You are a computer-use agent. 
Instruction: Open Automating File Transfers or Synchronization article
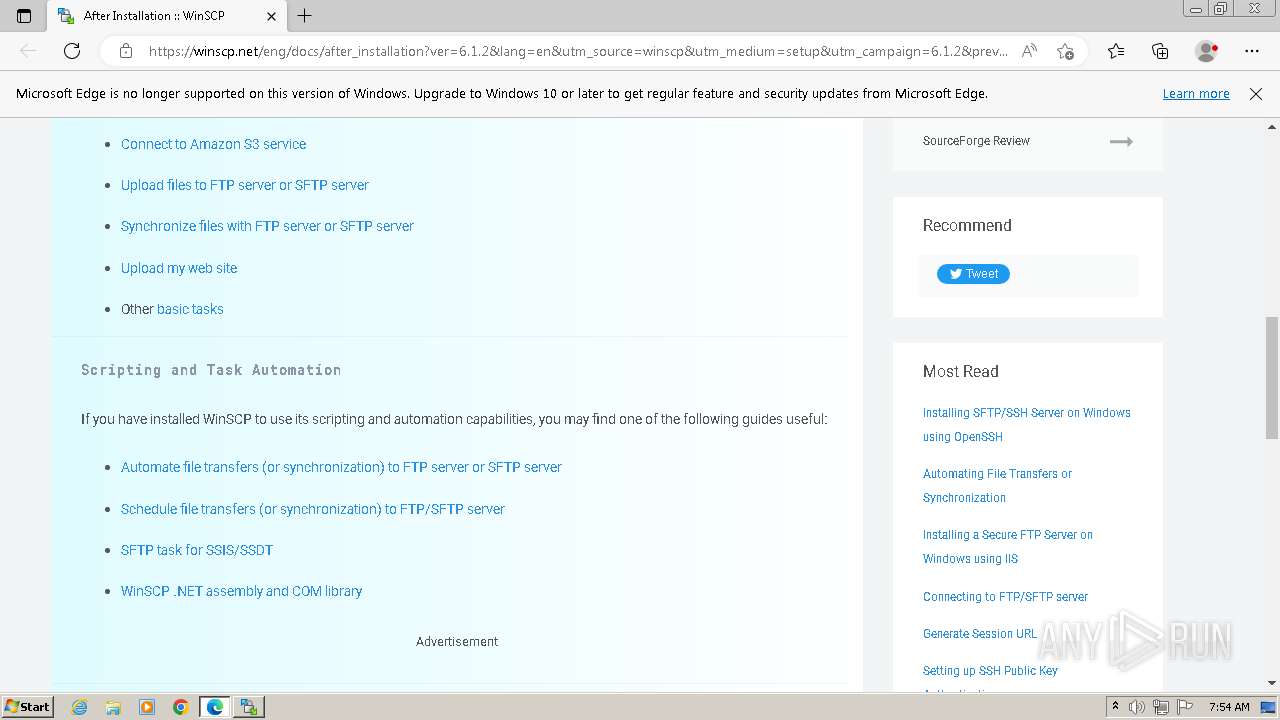pos(997,486)
